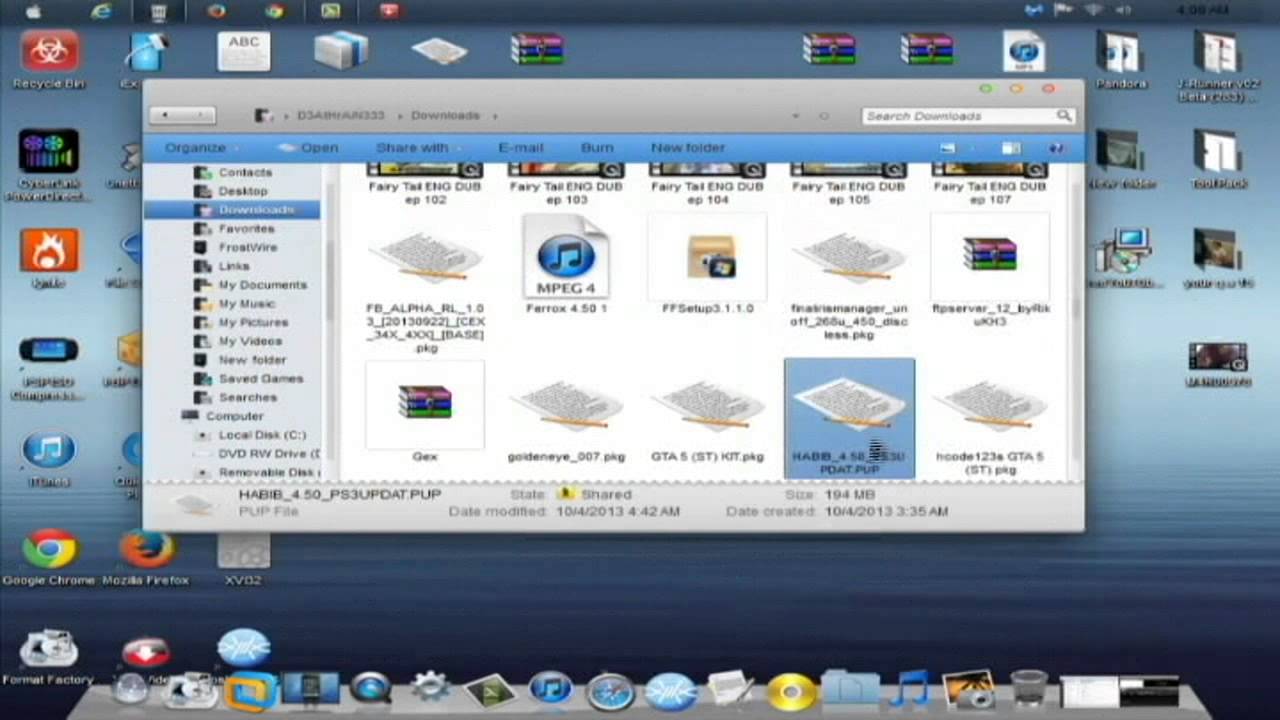Click the blue music note dock icon
Image resolution: width=1280 pixels, height=720 pixels.
[x=909, y=689]
